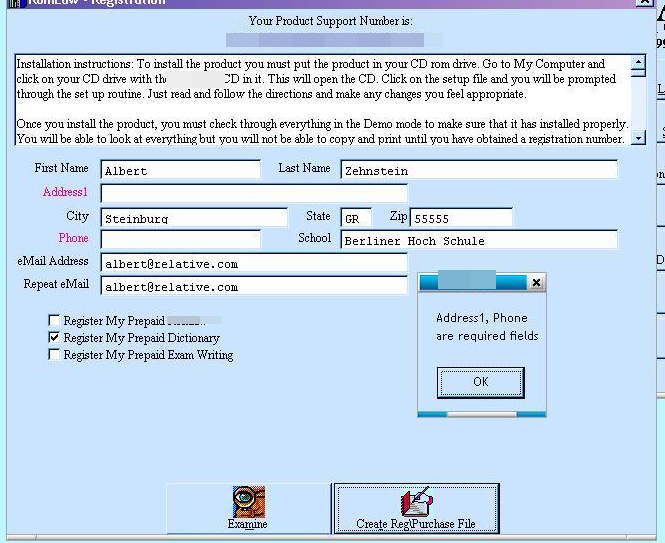665x543 pixels.
Task: Enable the first Register My Prepaid checkbox
Action: click(54, 321)
